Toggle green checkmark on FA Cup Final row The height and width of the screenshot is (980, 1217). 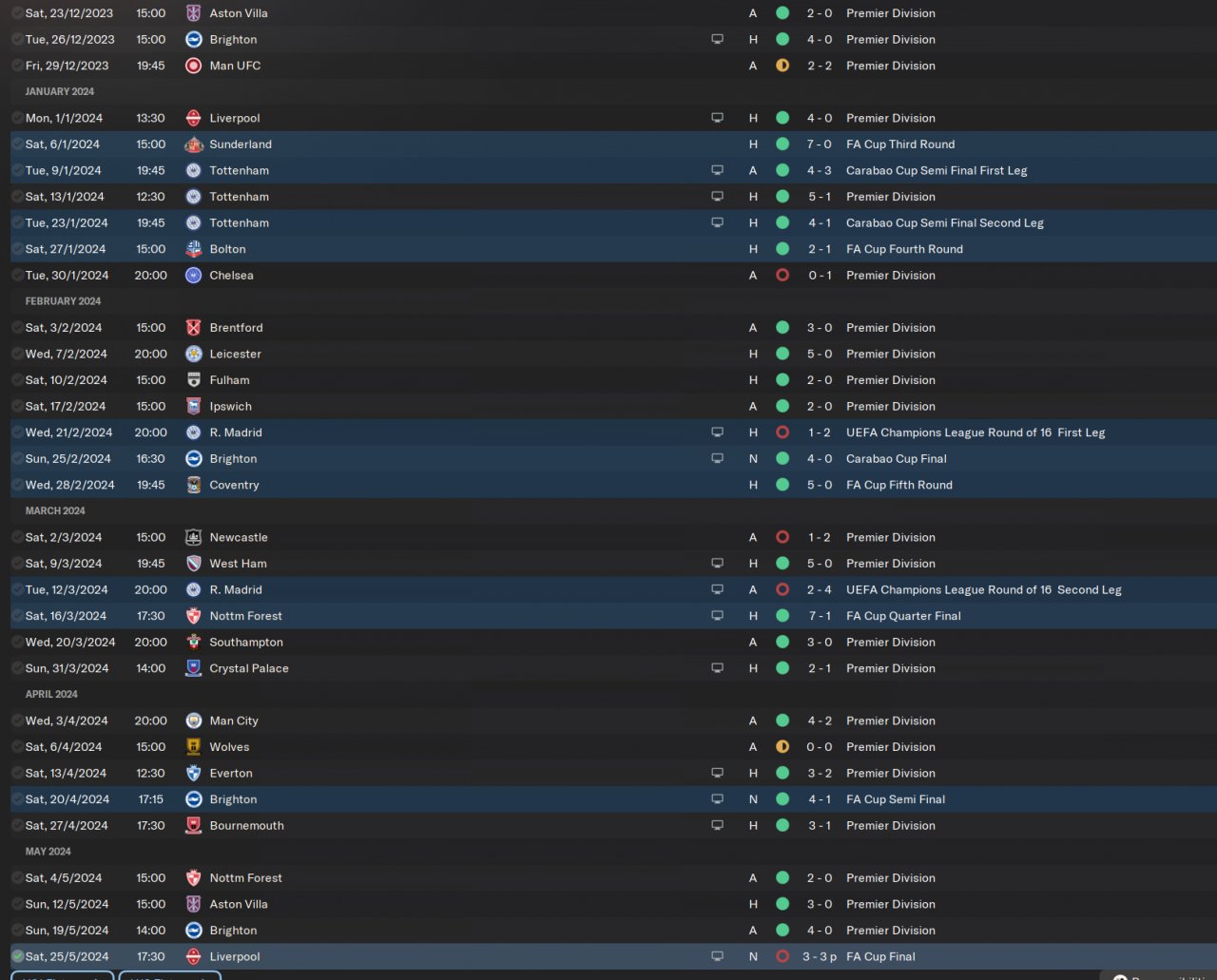click(17, 956)
